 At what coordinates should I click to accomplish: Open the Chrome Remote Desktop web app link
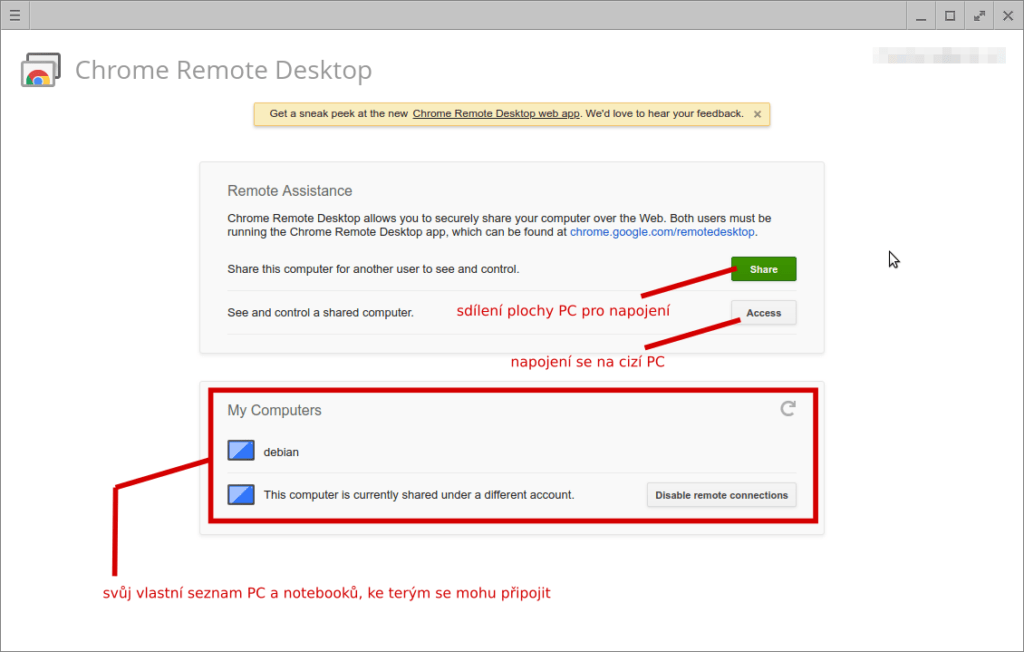[496, 114]
